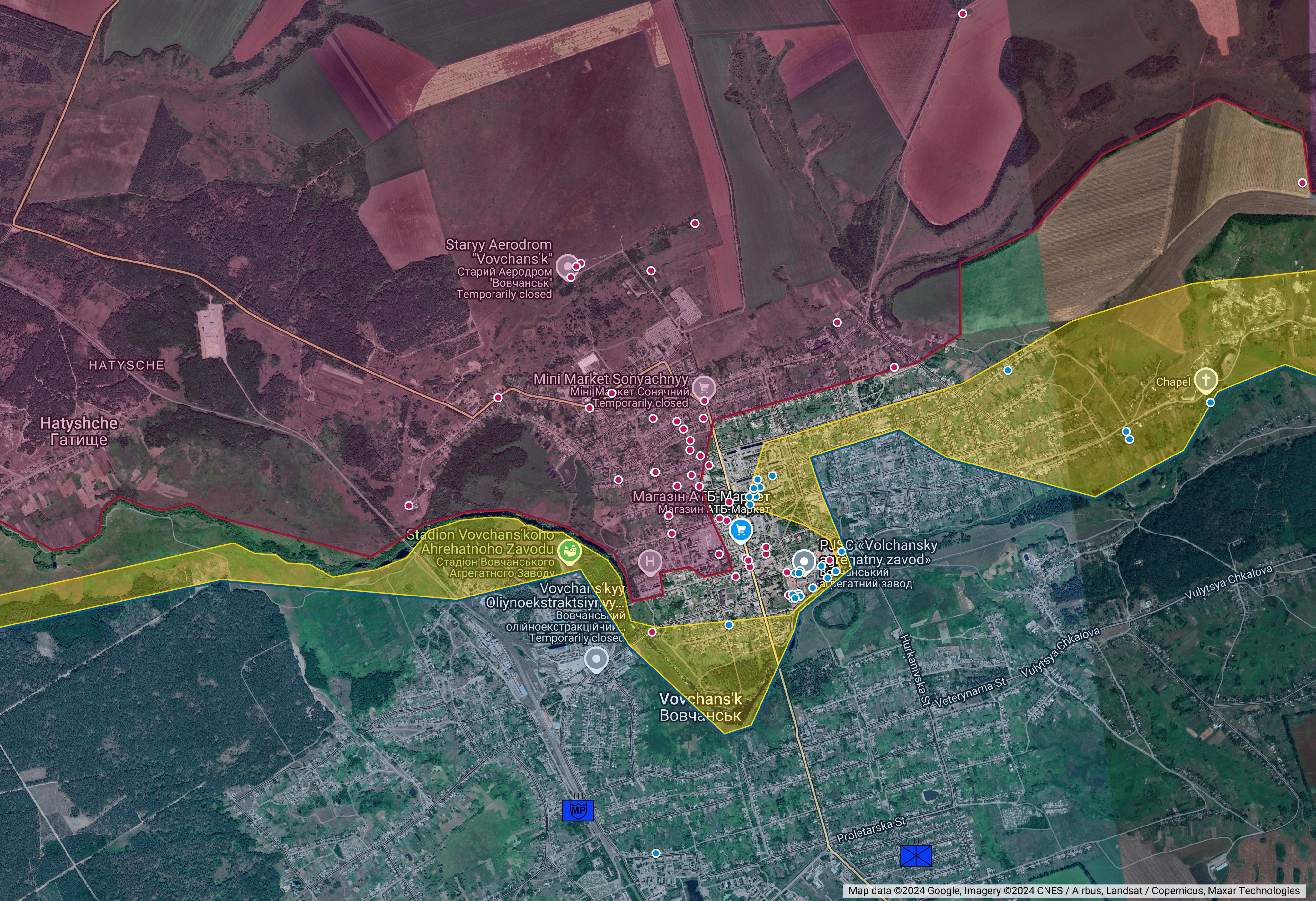Select the green stadium pin icon

pyautogui.click(x=570, y=551)
